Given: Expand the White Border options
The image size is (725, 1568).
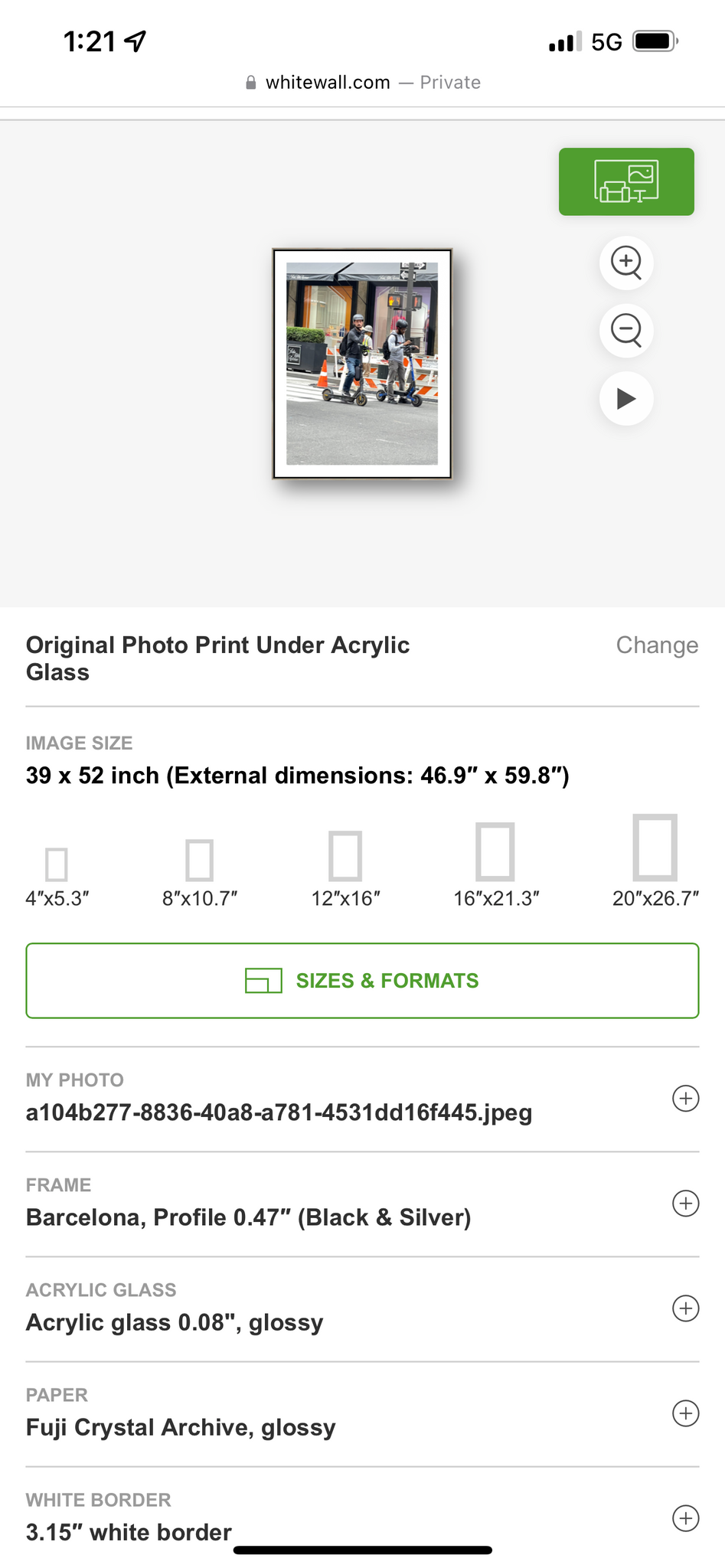Looking at the screenshot, I should click(x=685, y=1518).
